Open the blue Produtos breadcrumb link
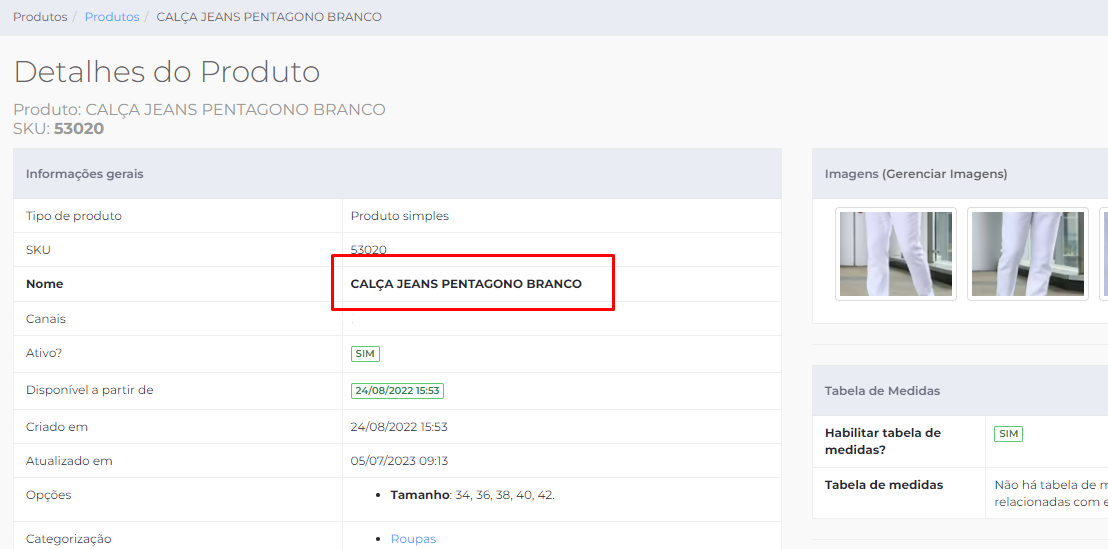The width and height of the screenshot is (1108, 549). (x=112, y=17)
